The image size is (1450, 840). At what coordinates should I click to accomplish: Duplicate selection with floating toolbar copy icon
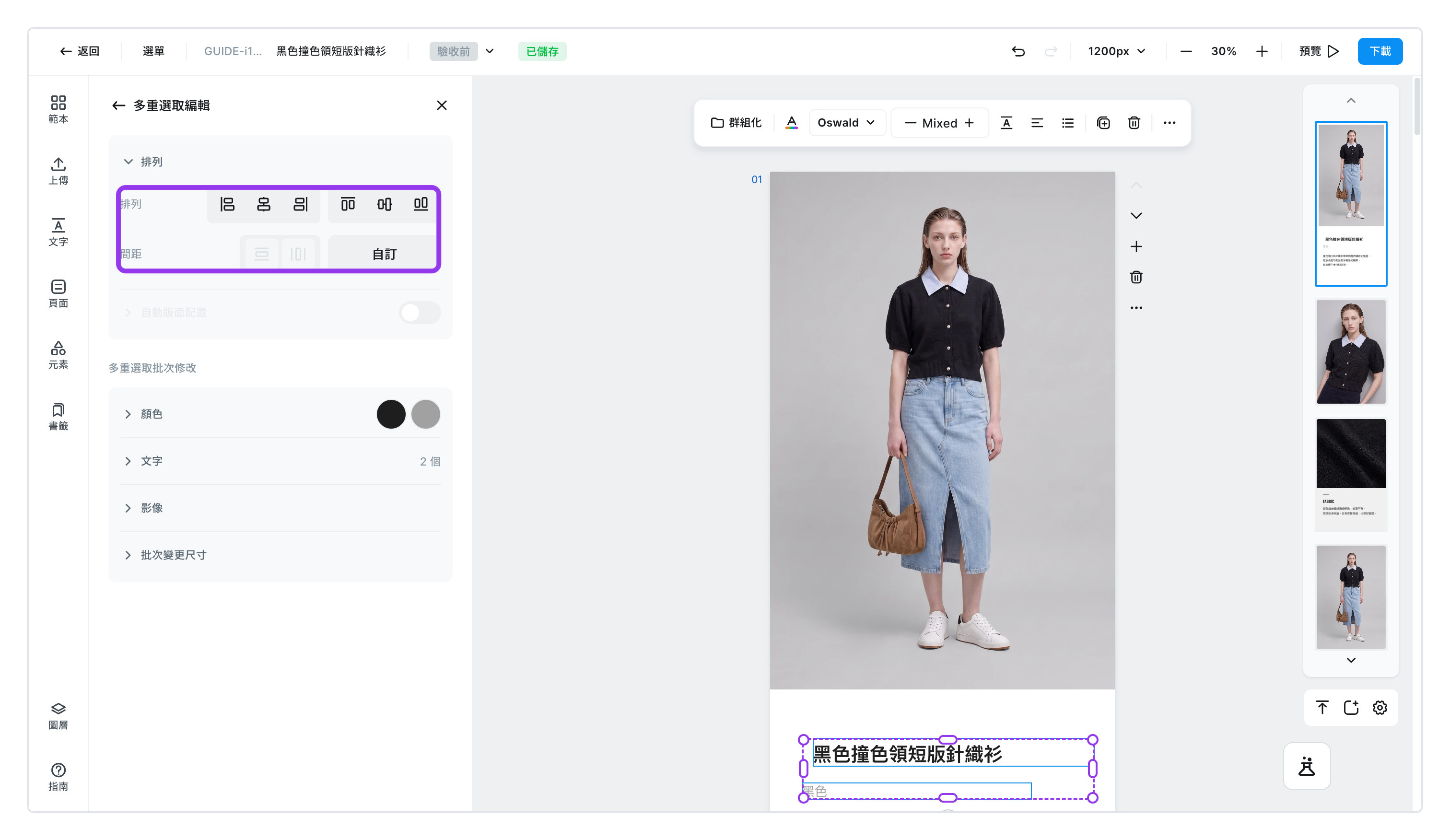pyautogui.click(x=1103, y=123)
